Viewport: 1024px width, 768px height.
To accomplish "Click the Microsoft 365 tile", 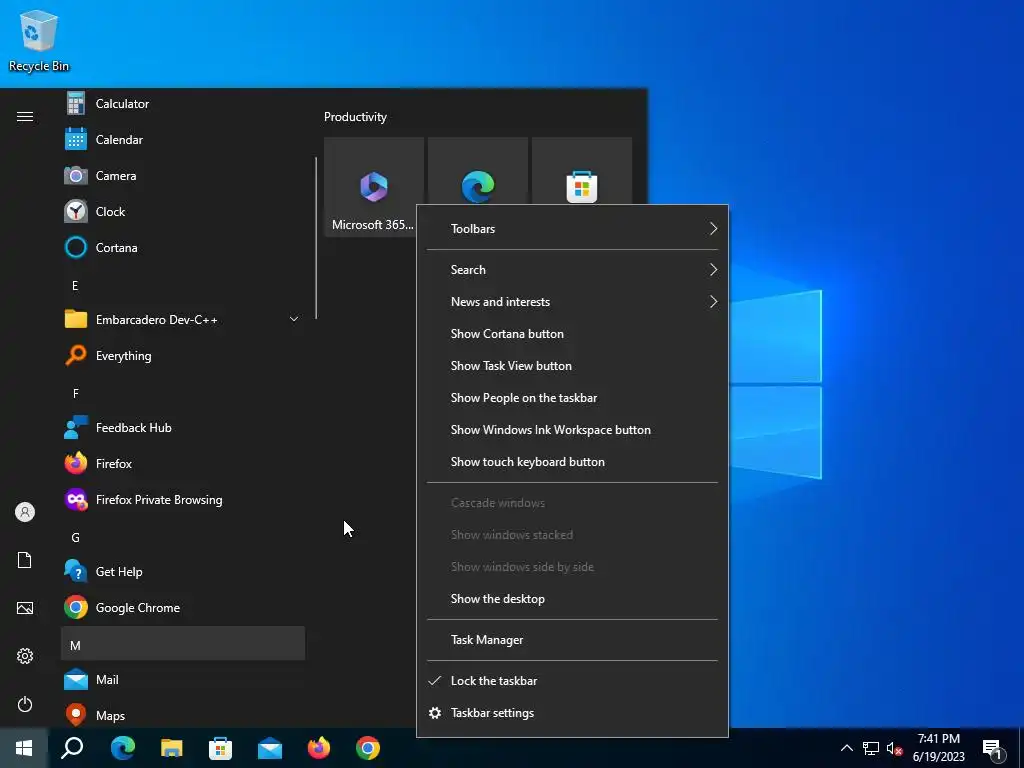I will (x=374, y=187).
